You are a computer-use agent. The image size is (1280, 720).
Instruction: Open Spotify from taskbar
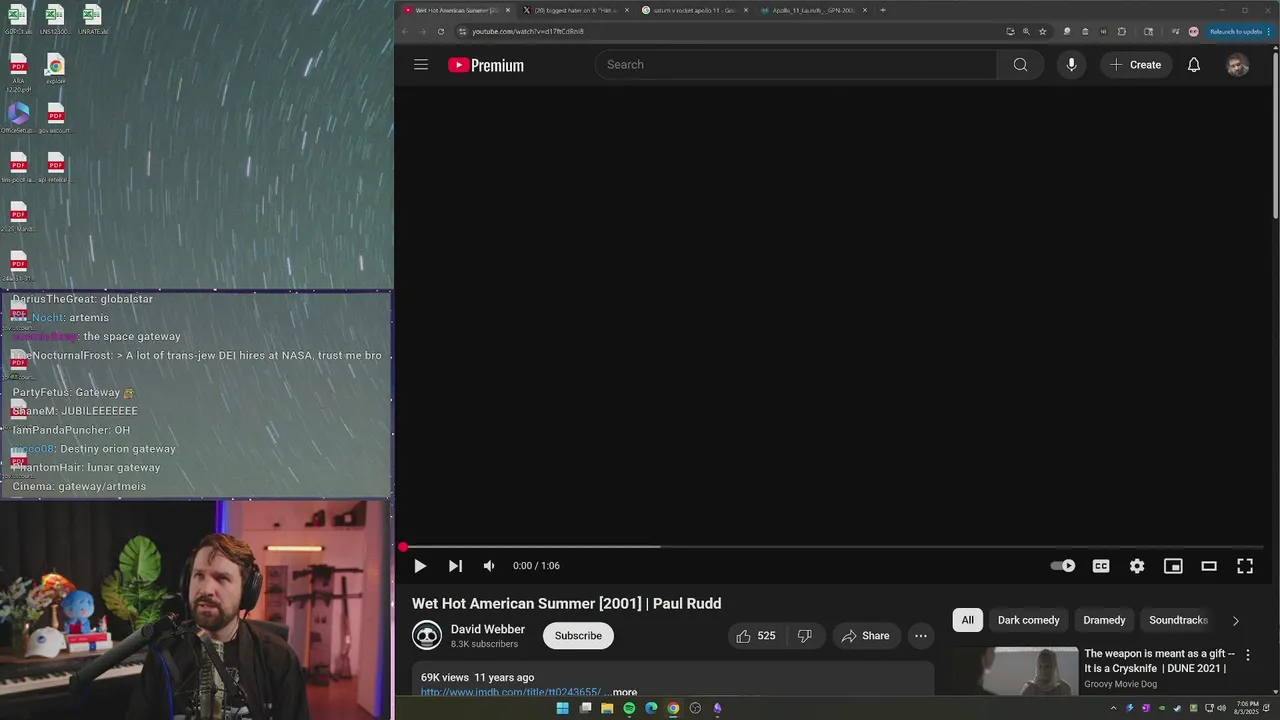coord(629,708)
